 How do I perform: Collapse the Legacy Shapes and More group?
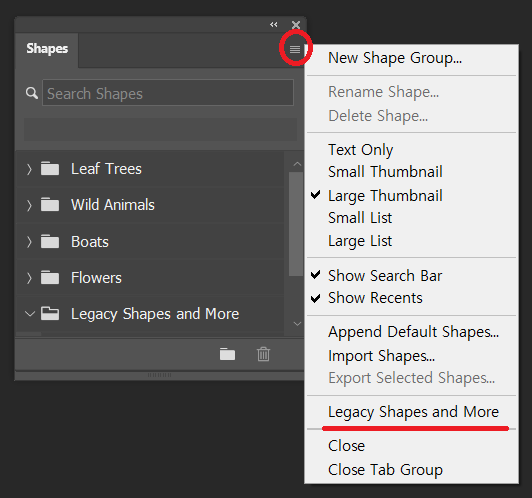(30, 314)
